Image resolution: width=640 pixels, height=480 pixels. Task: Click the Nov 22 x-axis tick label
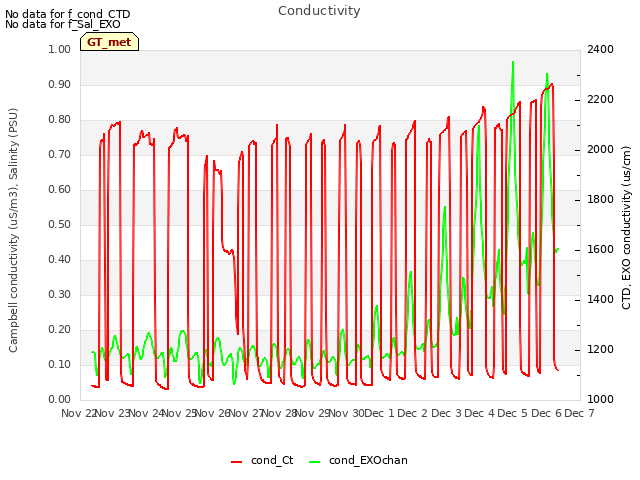(78, 413)
